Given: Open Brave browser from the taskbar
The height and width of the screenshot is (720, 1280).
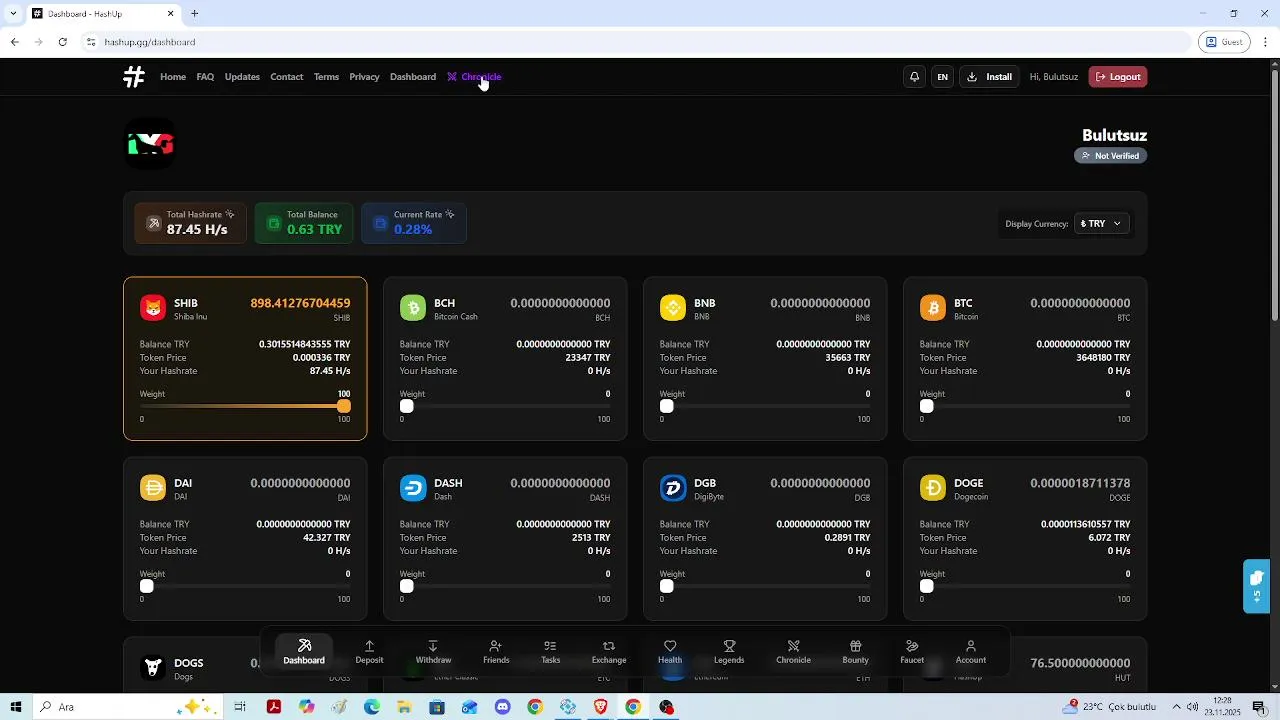Looking at the screenshot, I should pos(600,707).
